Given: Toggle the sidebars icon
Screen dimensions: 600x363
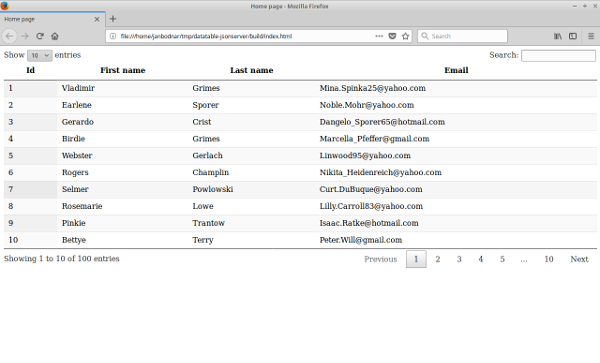Looking at the screenshot, I should 573,36.
